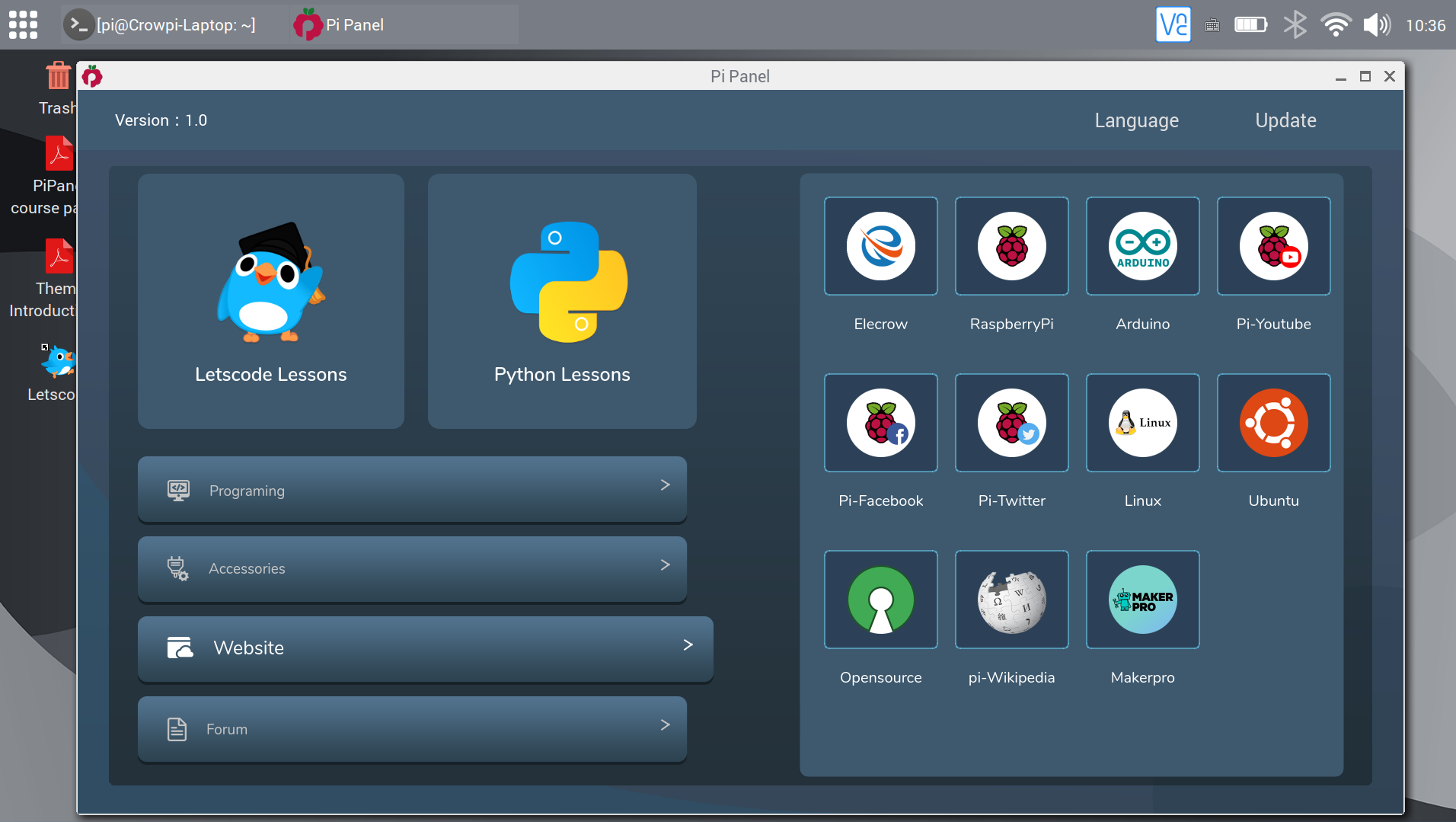The width and height of the screenshot is (1456, 822).
Task: Expand the Programing category
Action: click(x=412, y=490)
